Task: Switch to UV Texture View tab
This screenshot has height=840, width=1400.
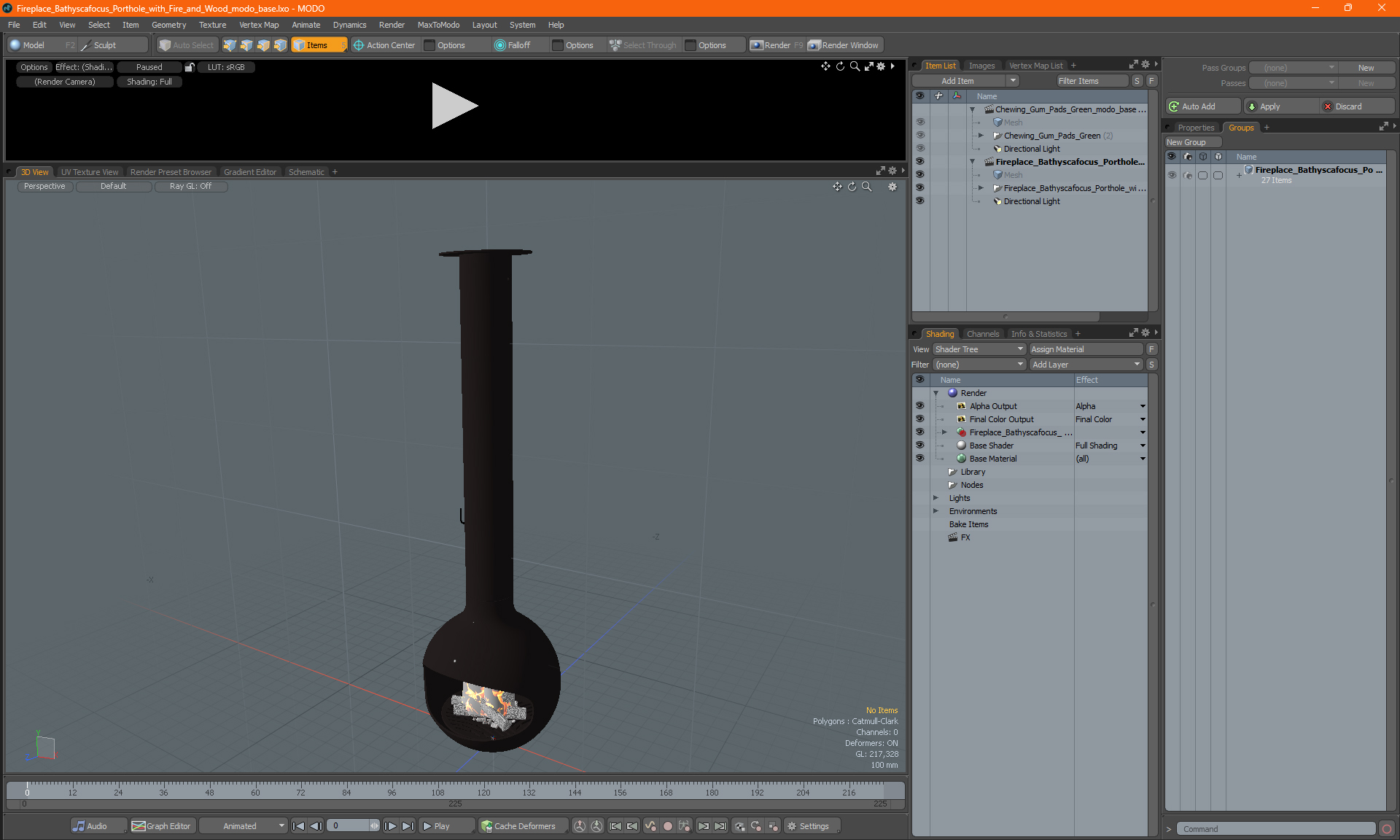Action: coord(90,172)
